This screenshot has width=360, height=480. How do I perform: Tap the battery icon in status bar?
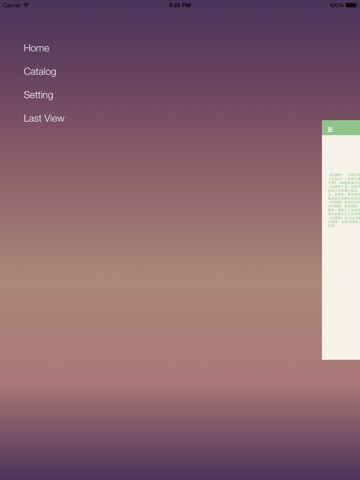point(351,5)
